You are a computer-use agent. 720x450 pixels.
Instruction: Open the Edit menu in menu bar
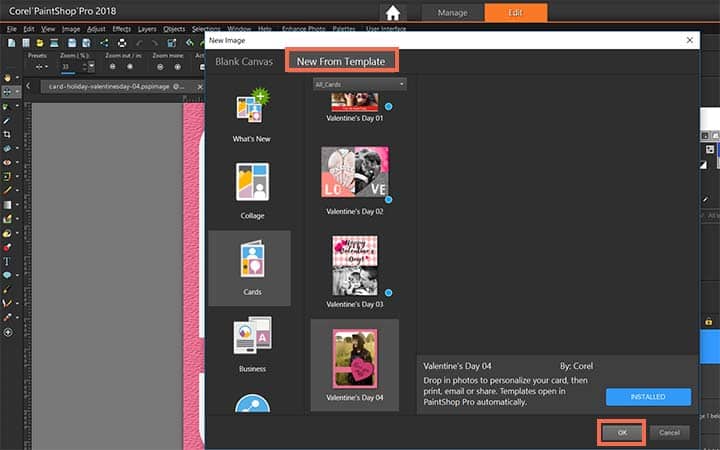pyautogui.click(x=29, y=29)
